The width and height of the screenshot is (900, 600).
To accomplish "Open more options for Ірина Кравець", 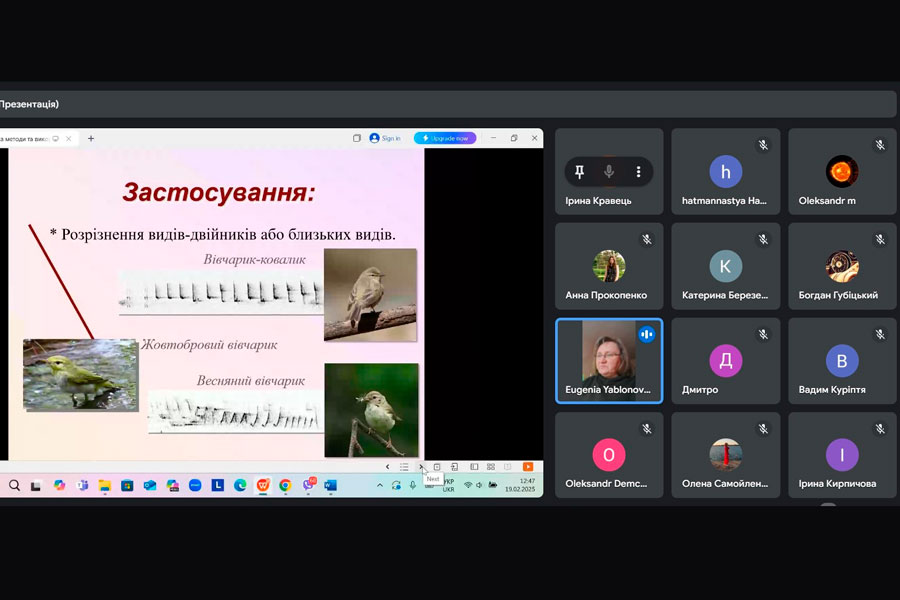I will click(x=638, y=172).
